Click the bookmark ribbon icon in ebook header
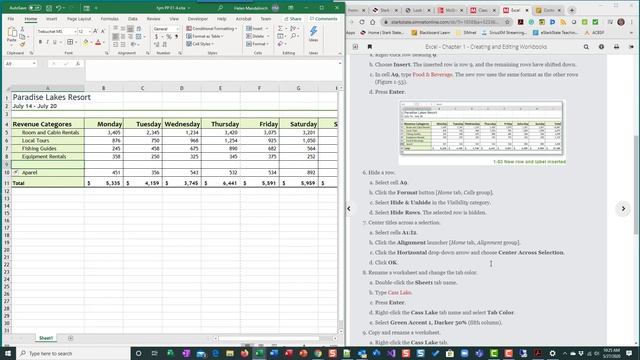Screen dimensions: 640x360 pyautogui.click(x=370, y=47)
